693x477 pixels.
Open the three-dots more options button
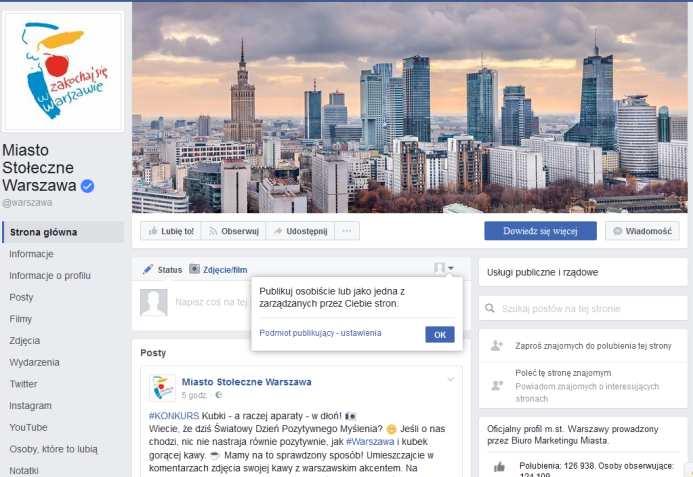347,231
